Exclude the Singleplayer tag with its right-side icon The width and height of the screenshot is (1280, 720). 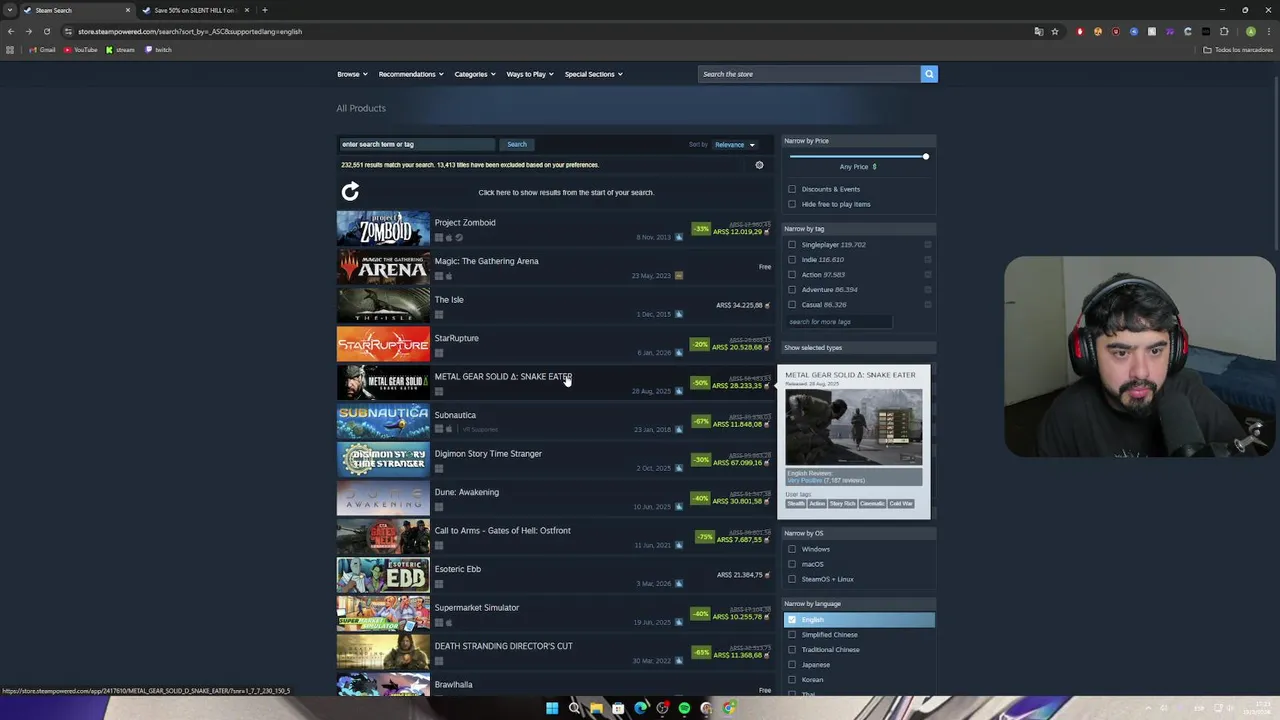(x=928, y=245)
